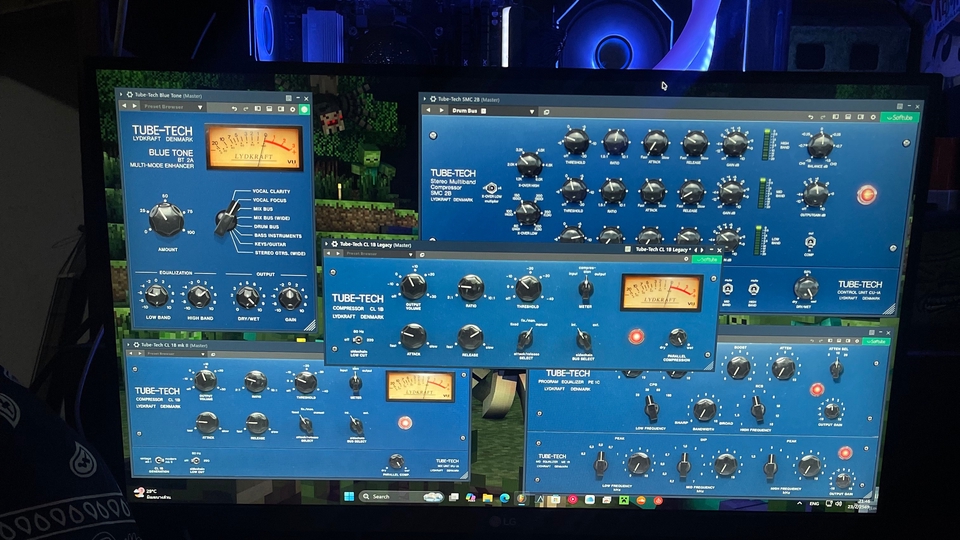Toggle green enable button in Blue Tone toolbar
Screen dimensions: 960x540
[x=304, y=110]
